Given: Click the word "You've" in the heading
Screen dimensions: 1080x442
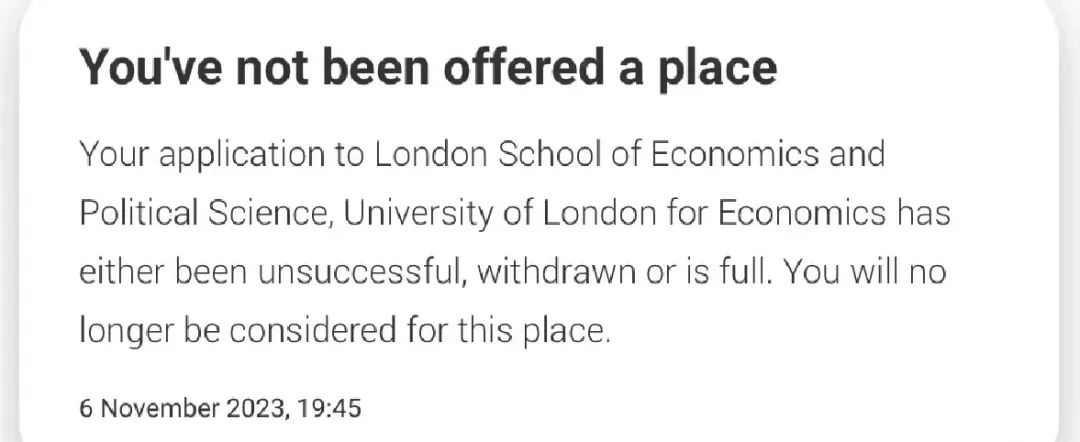Looking at the screenshot, I should [152, 67].
